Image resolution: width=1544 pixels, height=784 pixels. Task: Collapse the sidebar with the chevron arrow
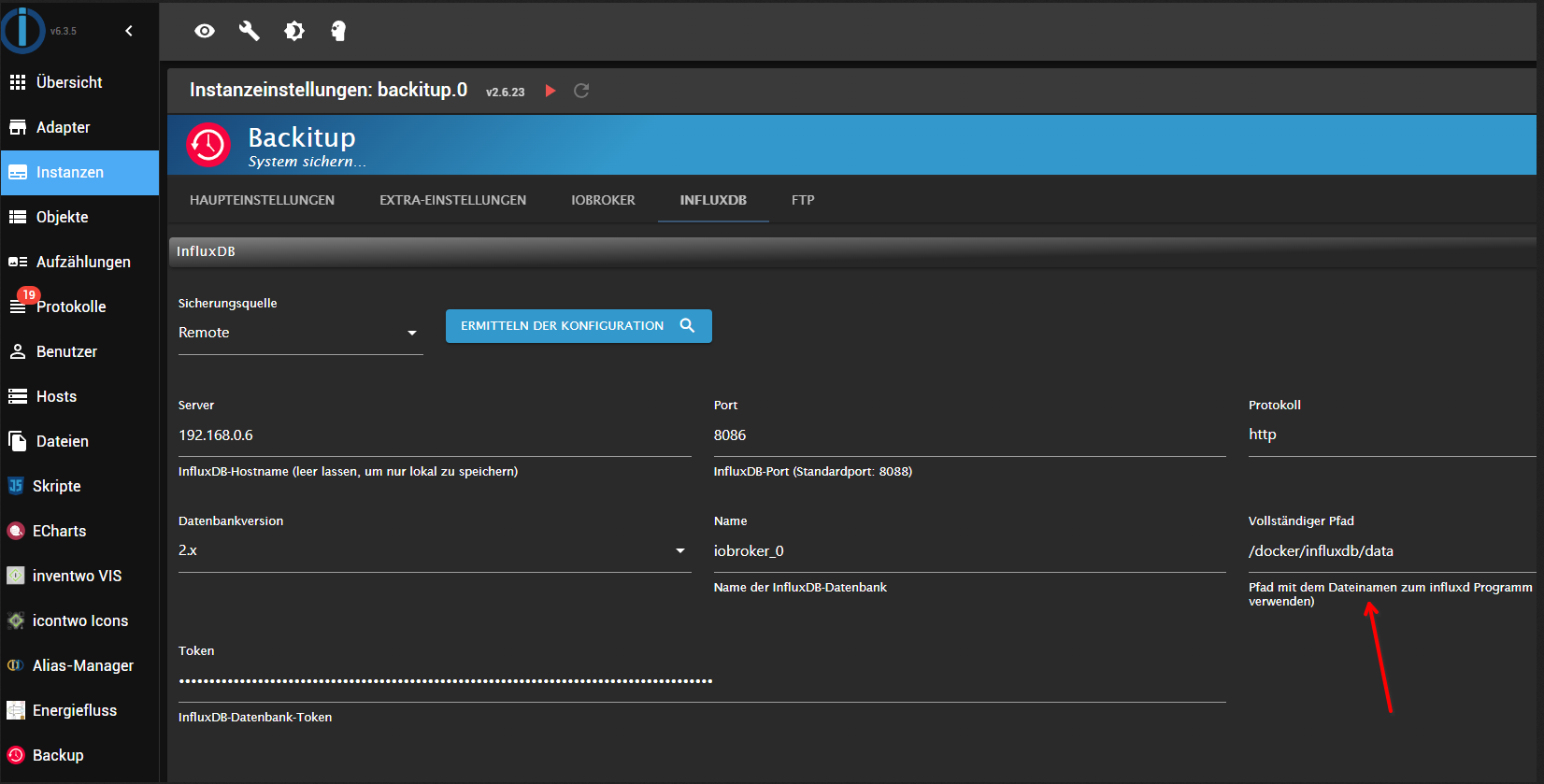(x=129, y=31)
